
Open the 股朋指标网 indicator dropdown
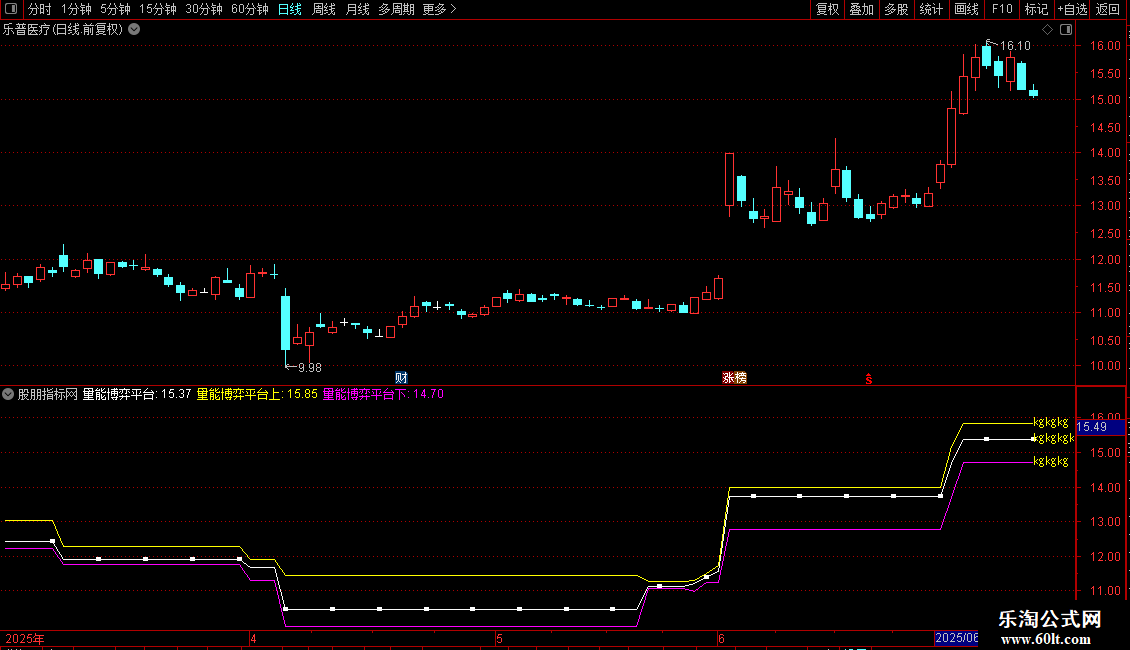point(8,394)
